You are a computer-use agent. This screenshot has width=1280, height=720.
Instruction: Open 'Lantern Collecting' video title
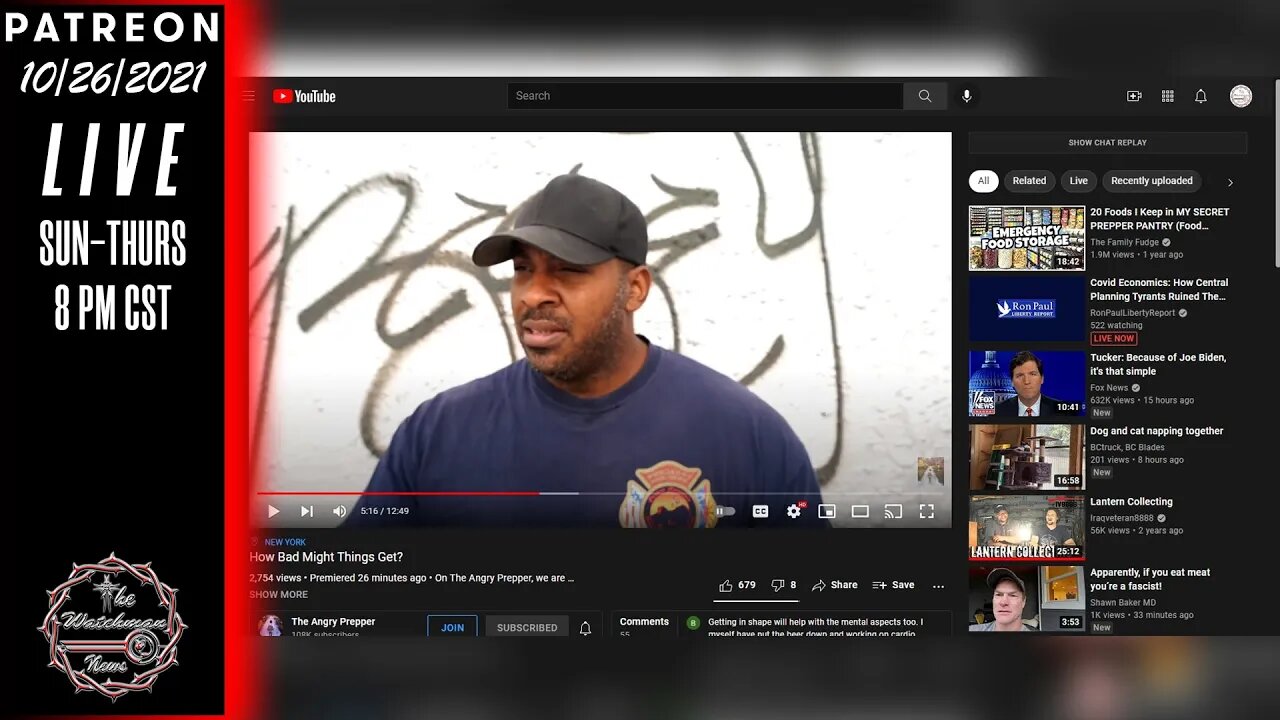pos(1131,502)
